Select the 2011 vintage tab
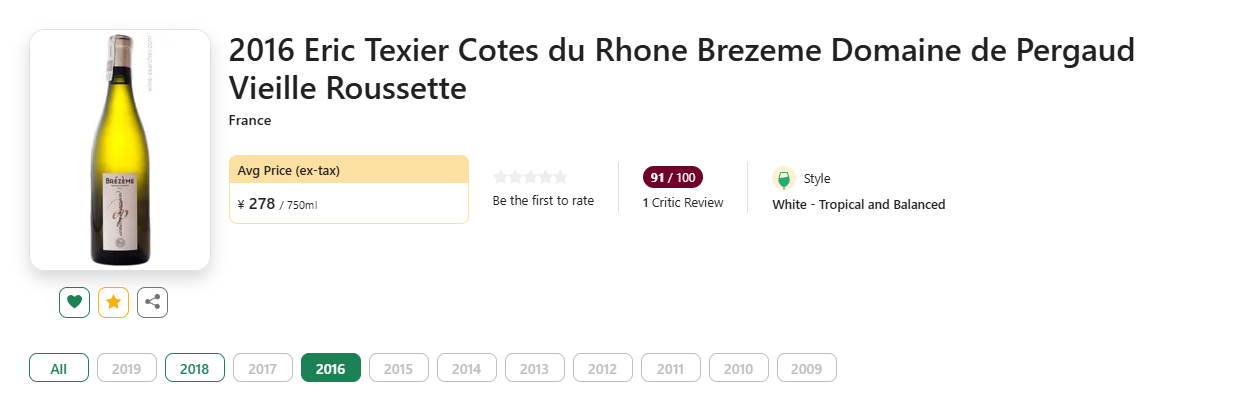The width and height of the screenshot is (1235, 410). [x=671, y=368]
